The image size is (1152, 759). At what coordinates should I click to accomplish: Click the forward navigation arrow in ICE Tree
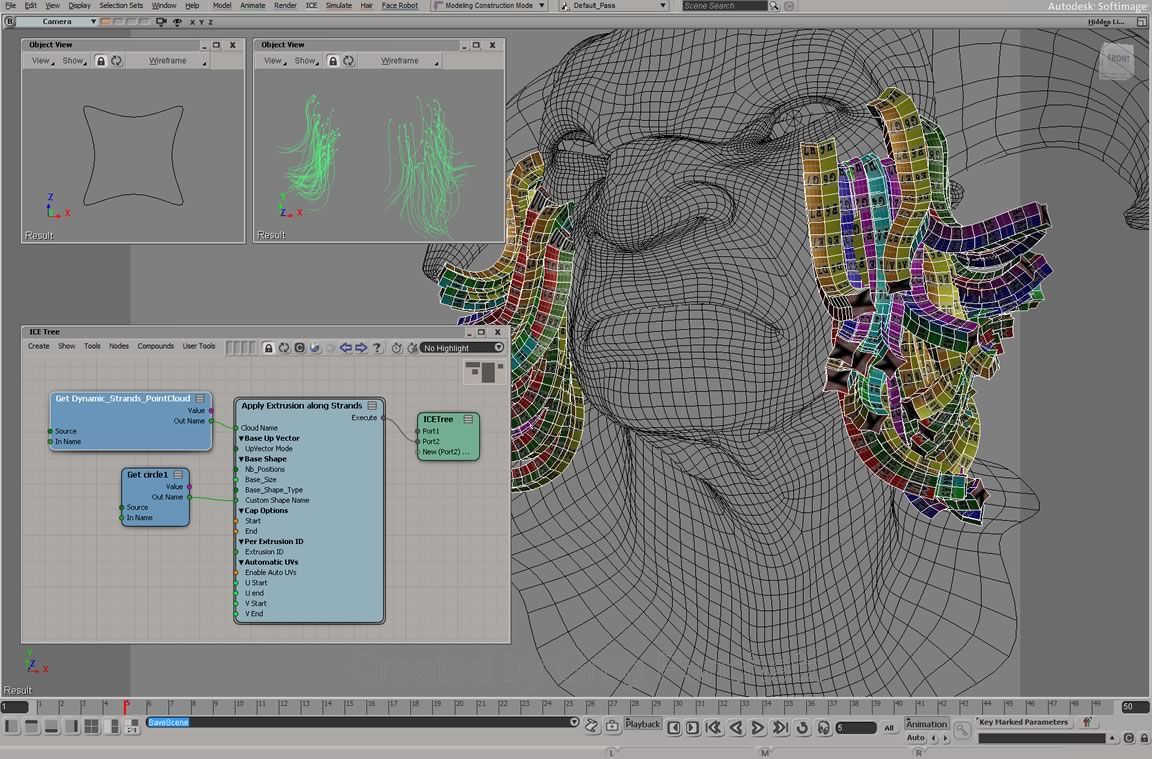tap(361, 347)
